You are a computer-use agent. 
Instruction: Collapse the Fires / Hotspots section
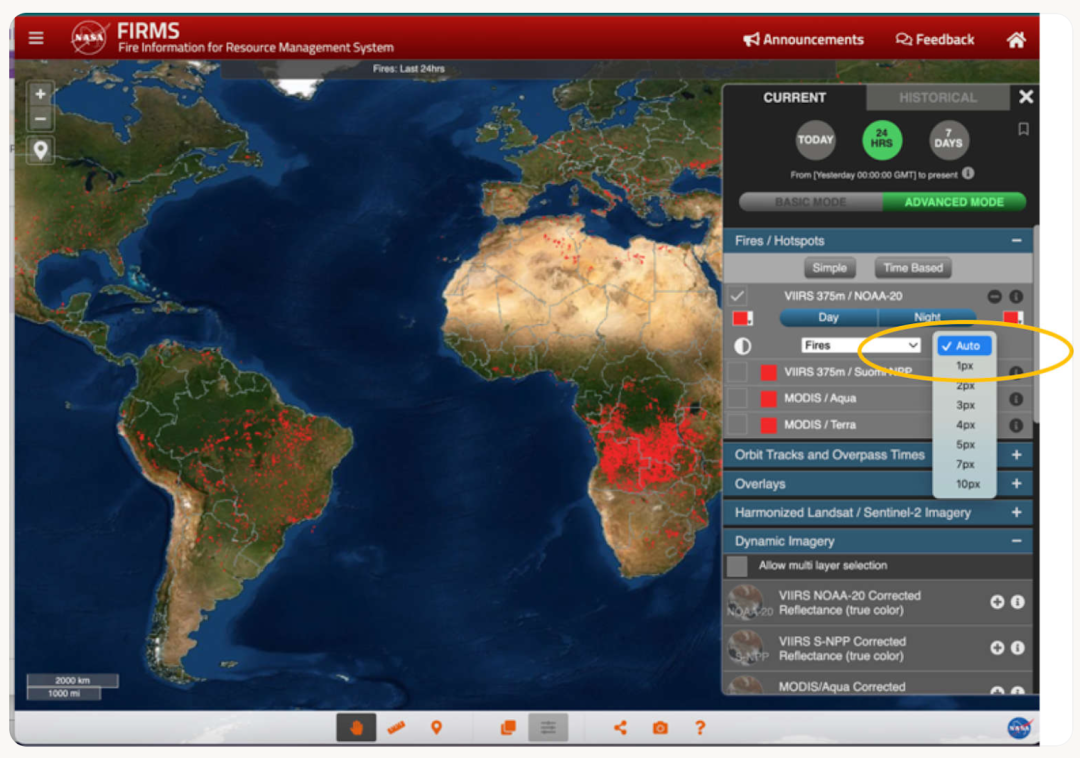pos(1017,240)
